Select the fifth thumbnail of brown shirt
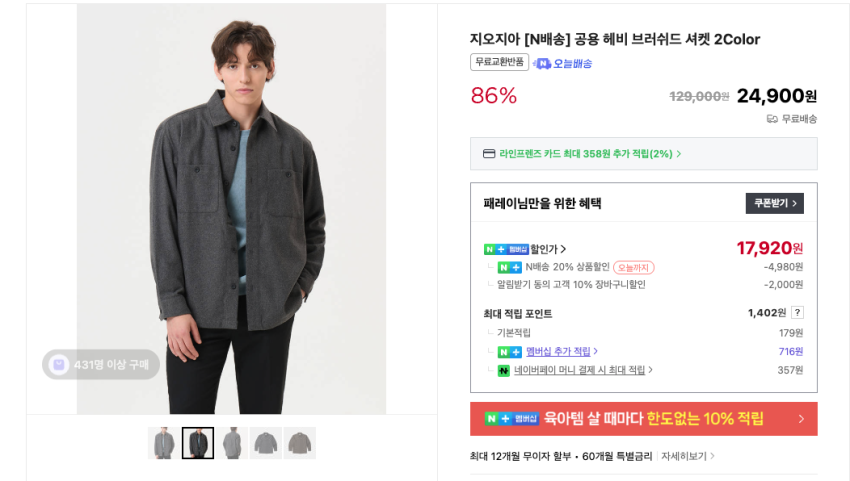The width and height of the screenshot is (850, 481). [299, 443]
